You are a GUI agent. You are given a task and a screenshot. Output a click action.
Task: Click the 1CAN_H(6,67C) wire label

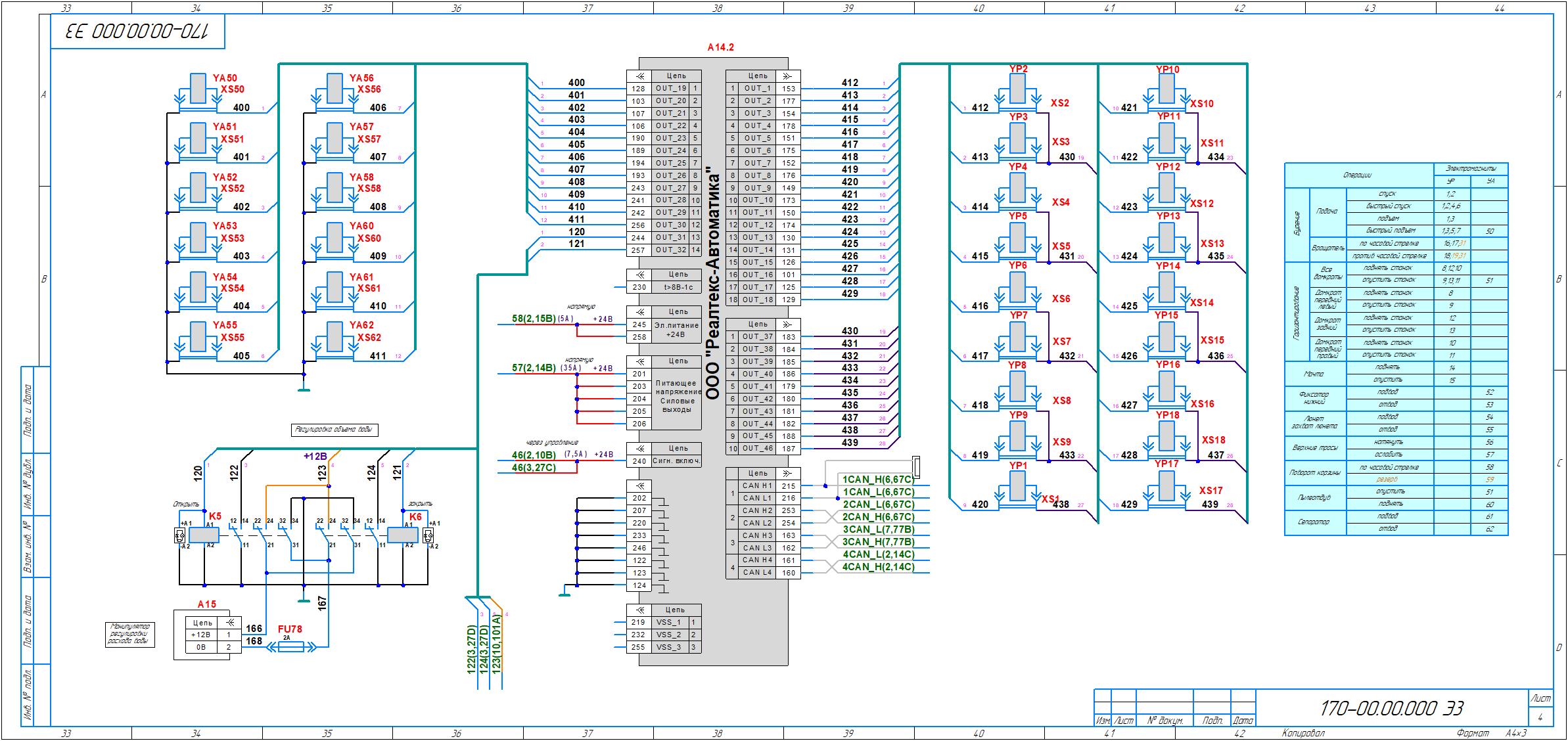878,480
